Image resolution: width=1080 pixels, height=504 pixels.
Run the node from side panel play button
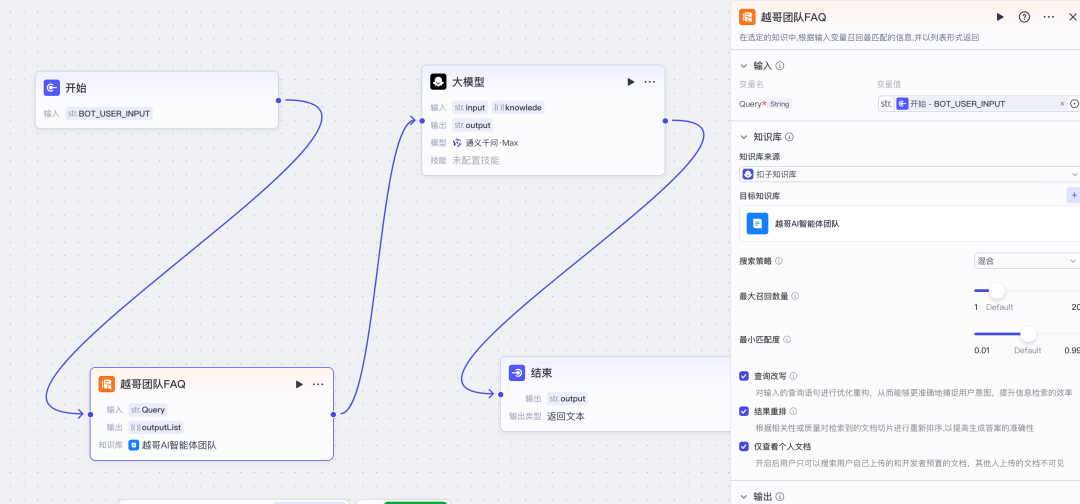(1000, 17)
